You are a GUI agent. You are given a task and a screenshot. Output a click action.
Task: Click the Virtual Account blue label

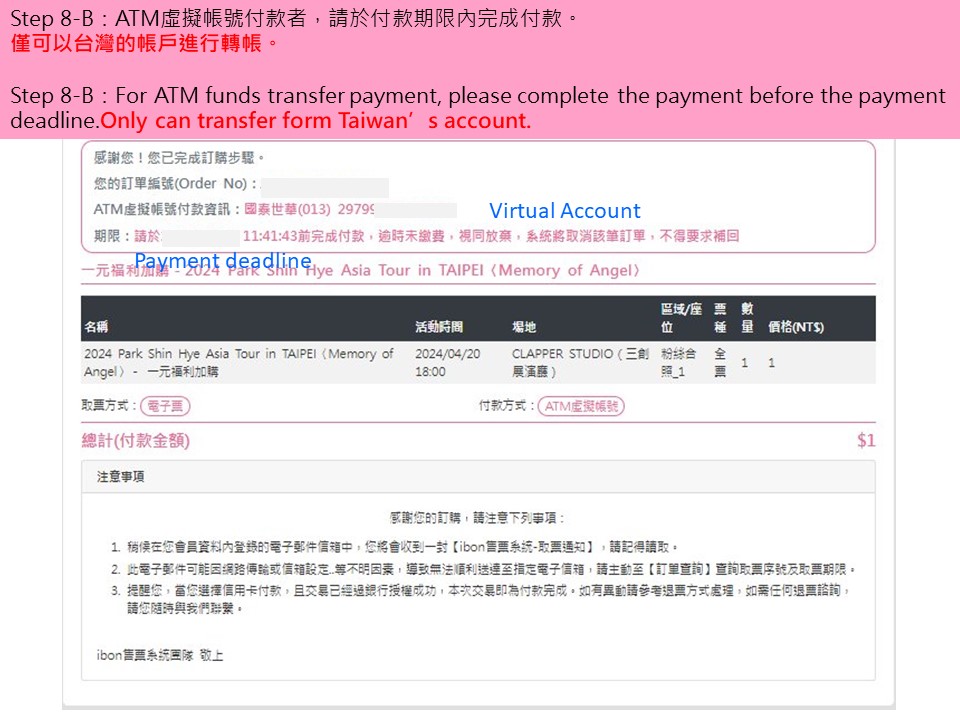pos(564,211)
